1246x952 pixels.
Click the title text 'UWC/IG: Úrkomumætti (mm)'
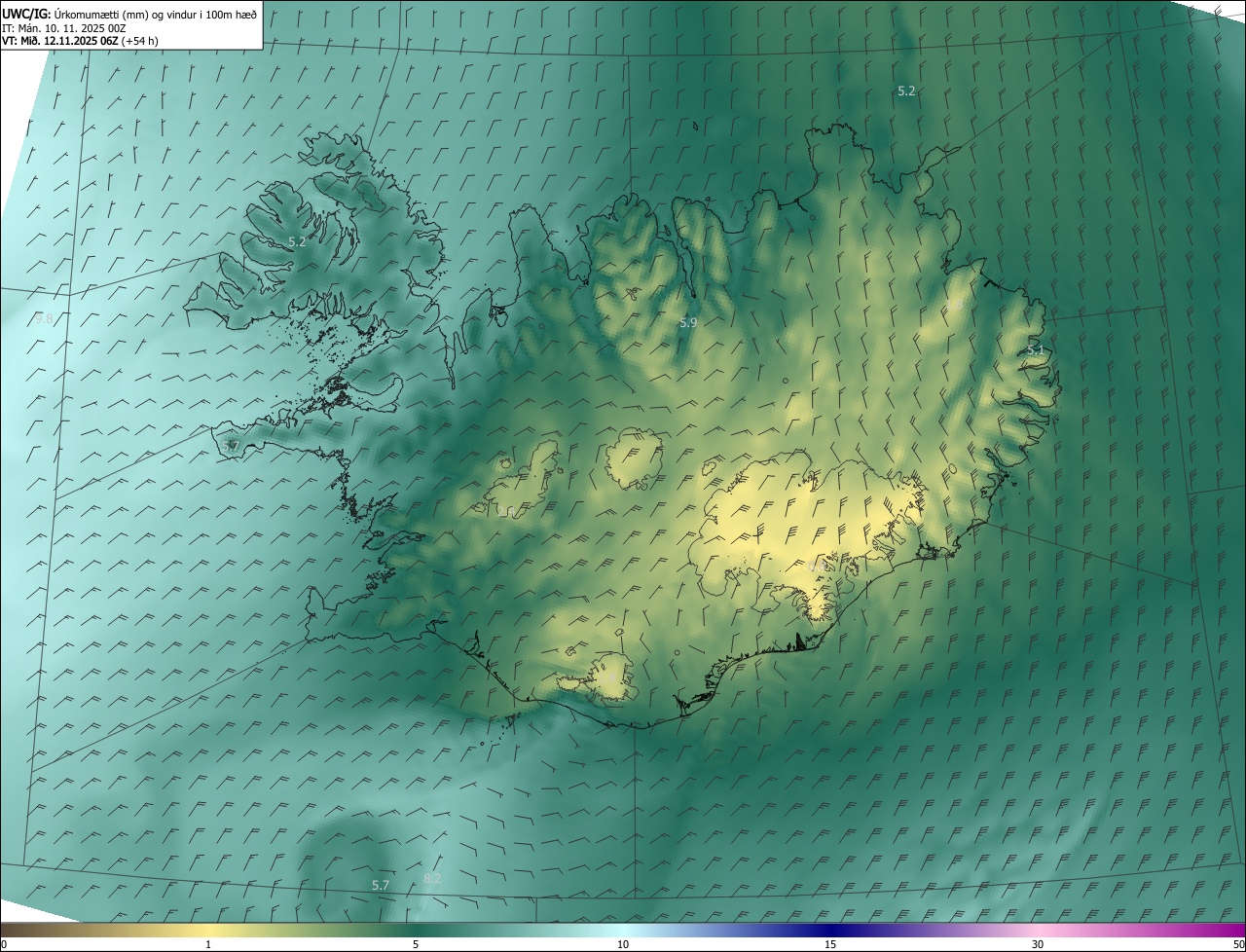tap(75, 14)
